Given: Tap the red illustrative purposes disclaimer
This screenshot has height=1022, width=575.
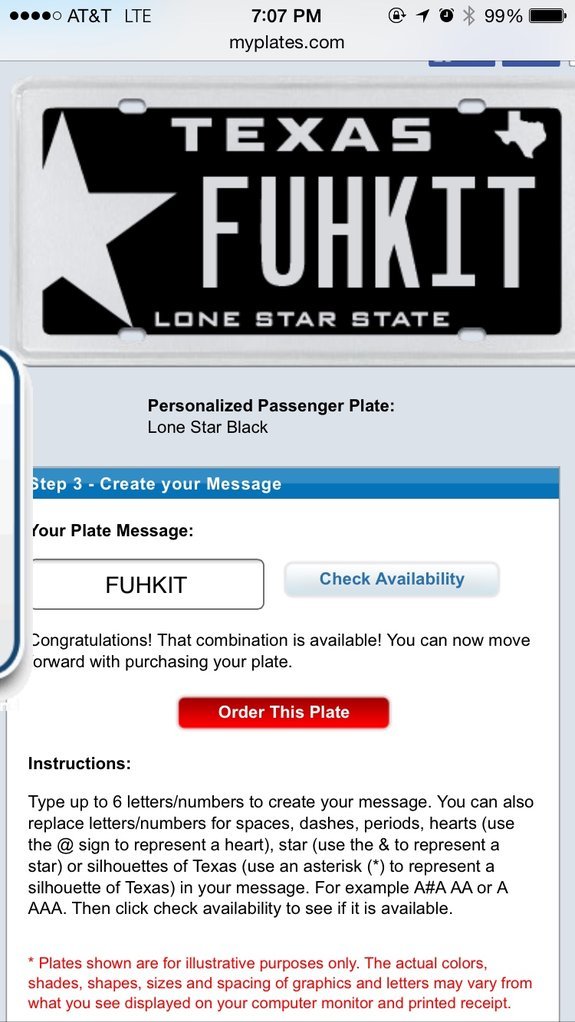Looking at the screenshot, I should 280,983.
